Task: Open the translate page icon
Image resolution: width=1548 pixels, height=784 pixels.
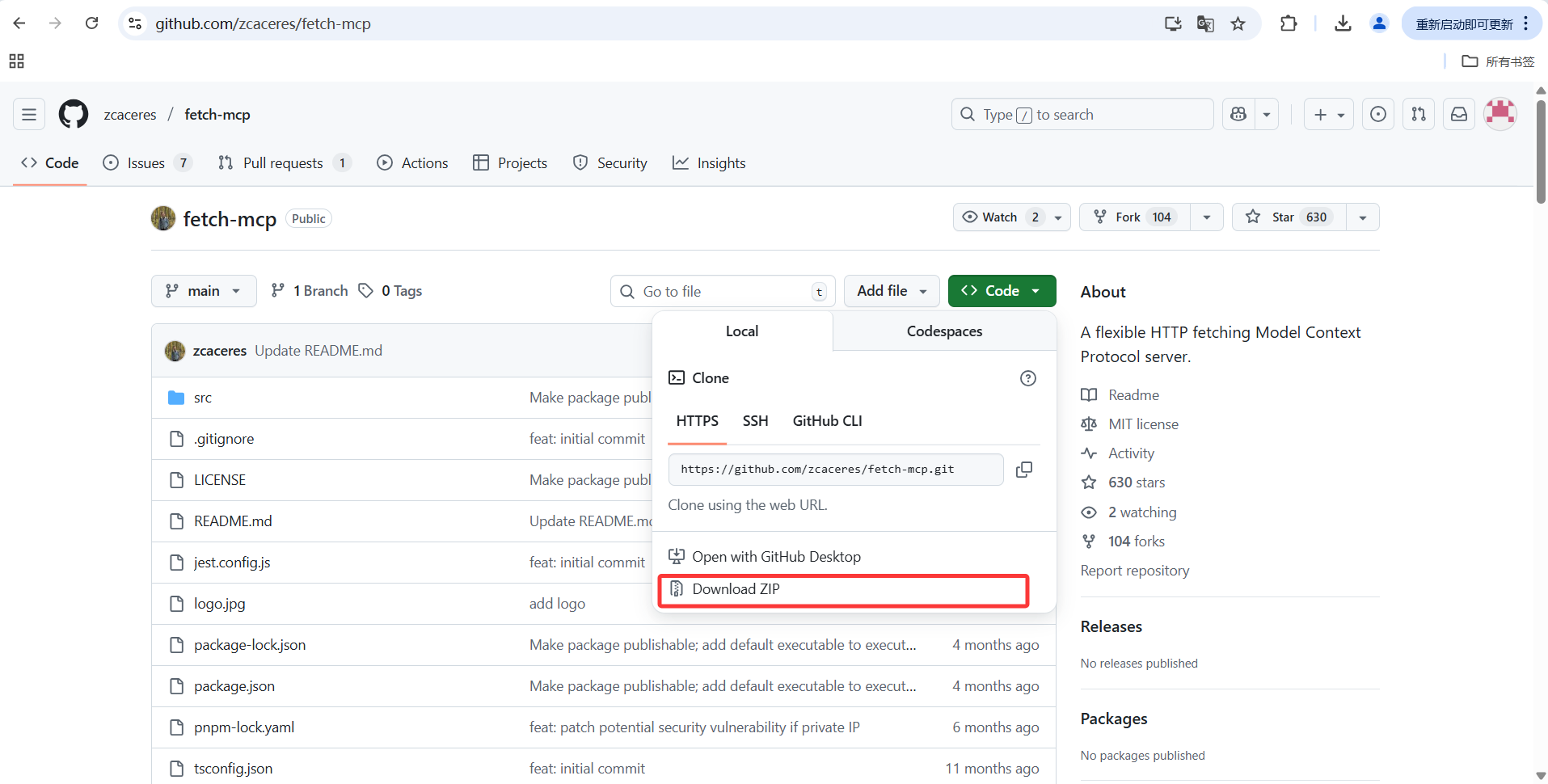Action: click(1205, 23)
